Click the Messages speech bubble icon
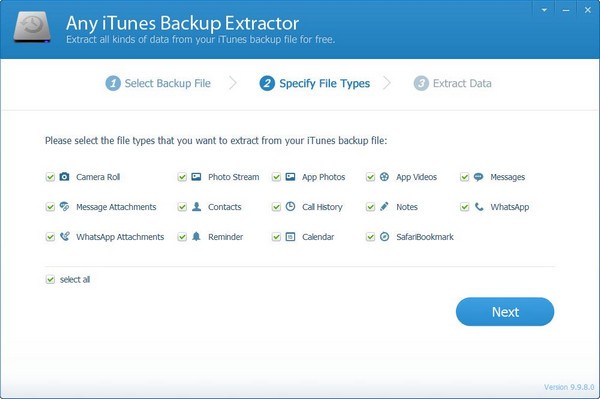This screenshot has width=600, height=399. (478, 177)
